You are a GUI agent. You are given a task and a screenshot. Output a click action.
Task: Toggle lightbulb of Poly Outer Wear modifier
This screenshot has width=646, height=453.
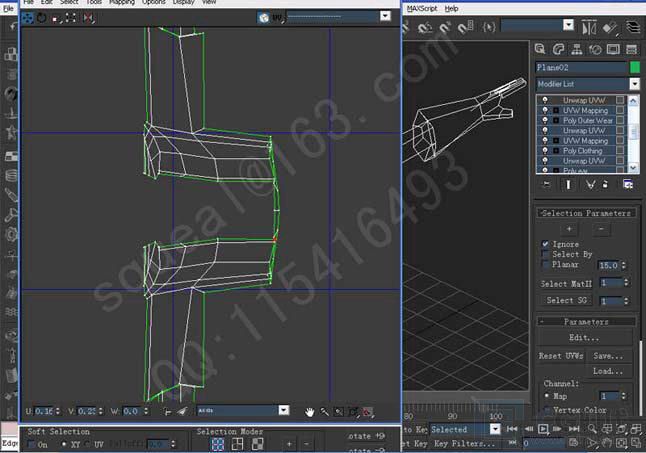point(545,120)
